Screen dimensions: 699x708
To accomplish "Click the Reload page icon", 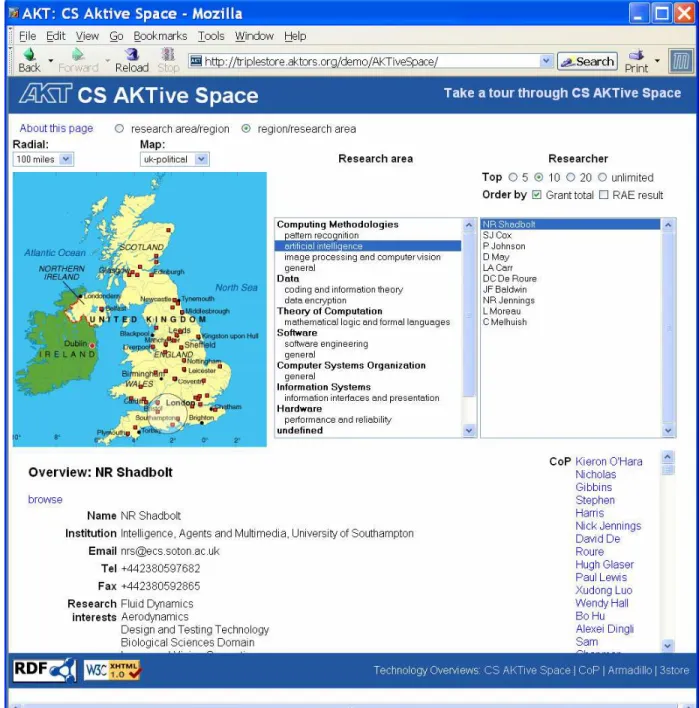I will (131, 55).
